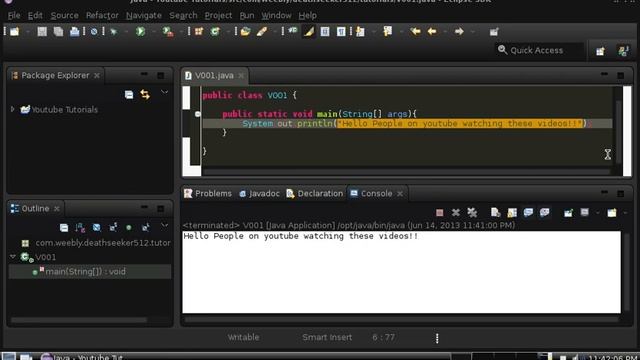640x360 pixels.
Task: Close the Console tab
Action: [400, 194]
